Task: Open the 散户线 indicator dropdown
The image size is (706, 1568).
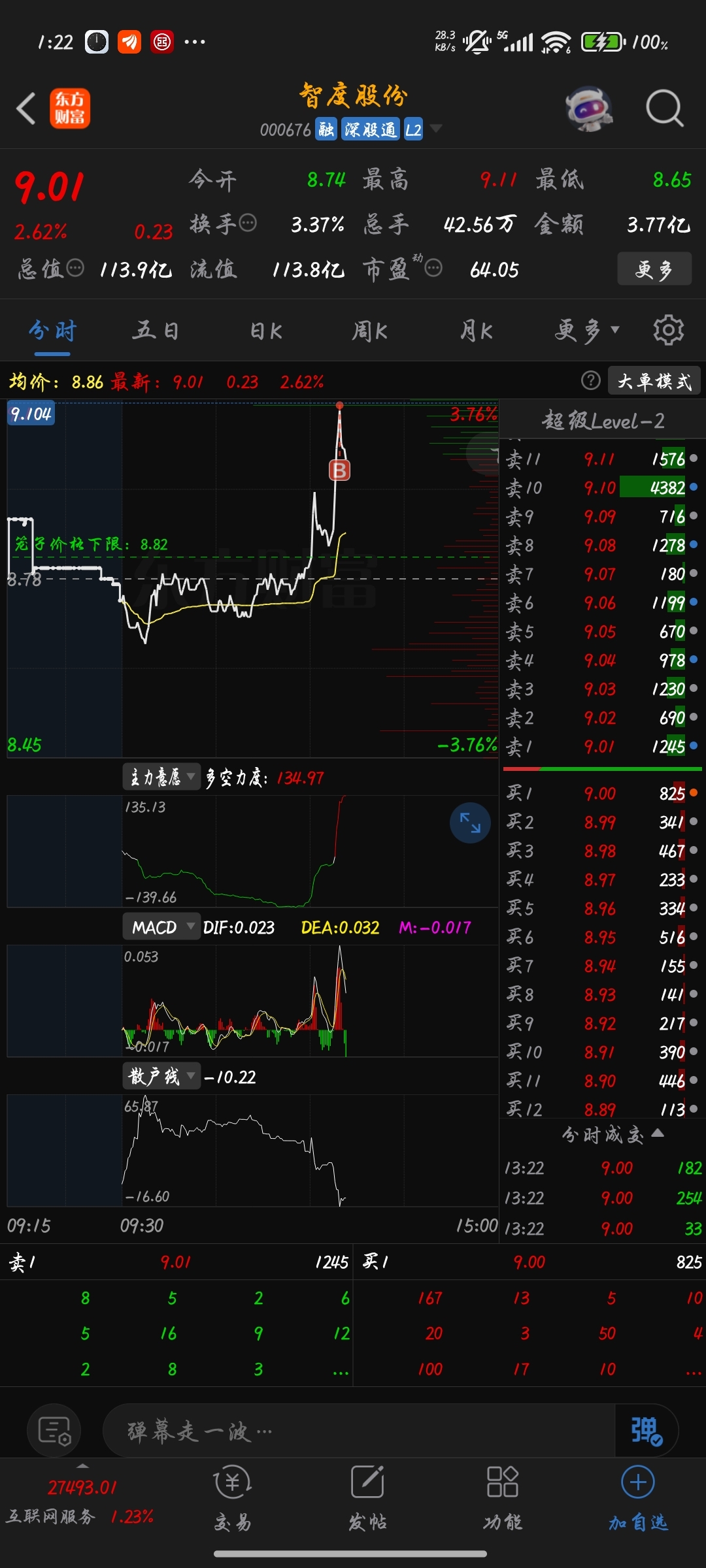Action: point(161,1076)
